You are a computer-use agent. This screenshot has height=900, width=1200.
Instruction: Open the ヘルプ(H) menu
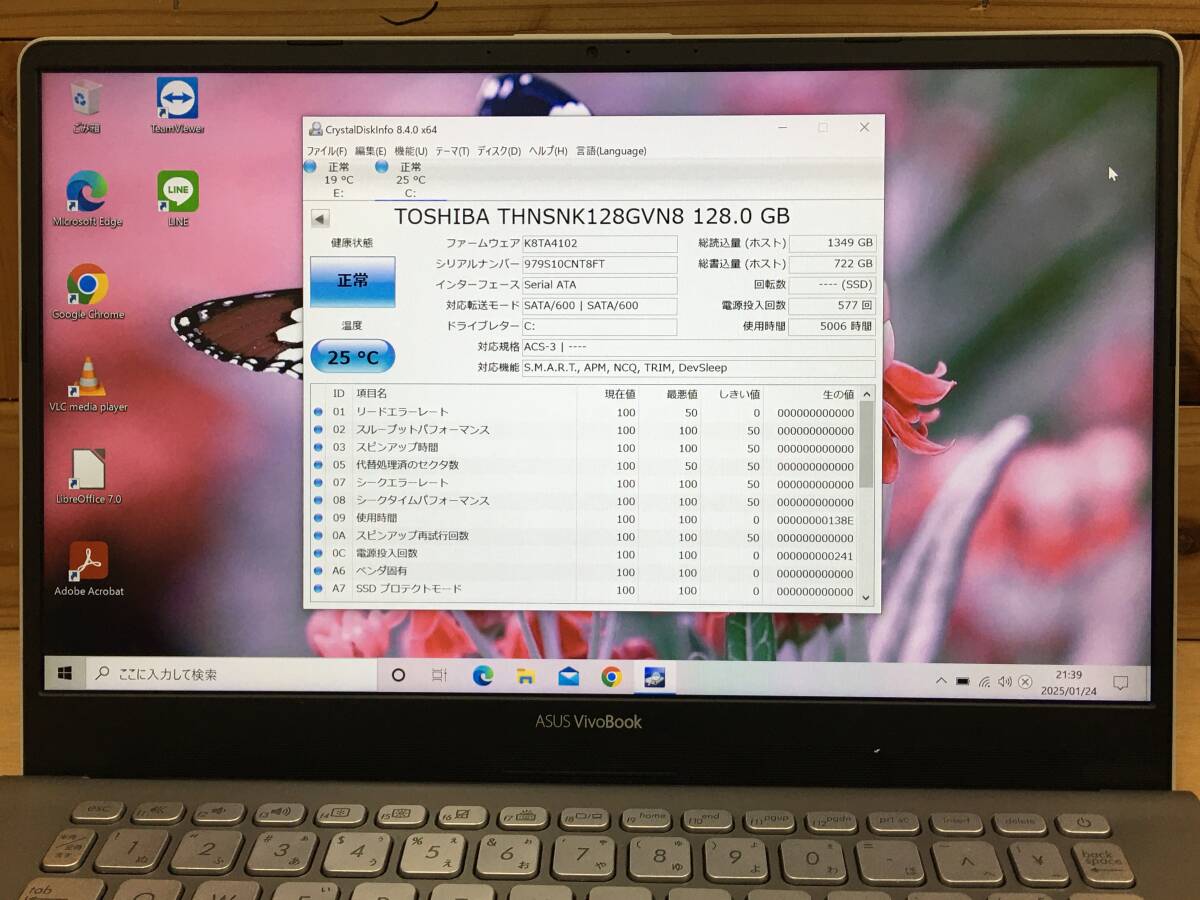point(547,151)
